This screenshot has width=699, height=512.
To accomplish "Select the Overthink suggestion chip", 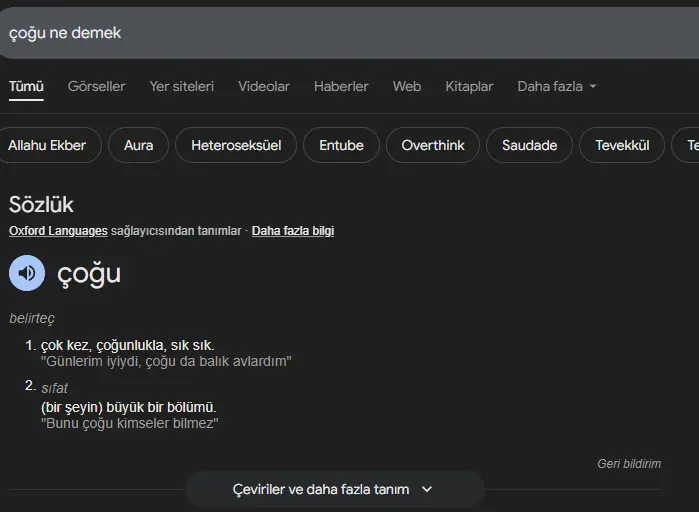I will coord(433,145).
